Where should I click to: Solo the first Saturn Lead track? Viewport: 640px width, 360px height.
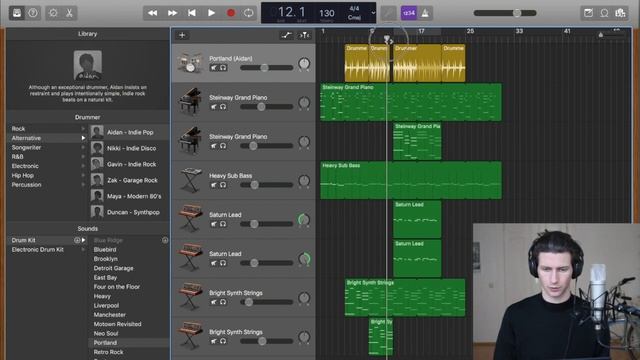pos(223,224)
